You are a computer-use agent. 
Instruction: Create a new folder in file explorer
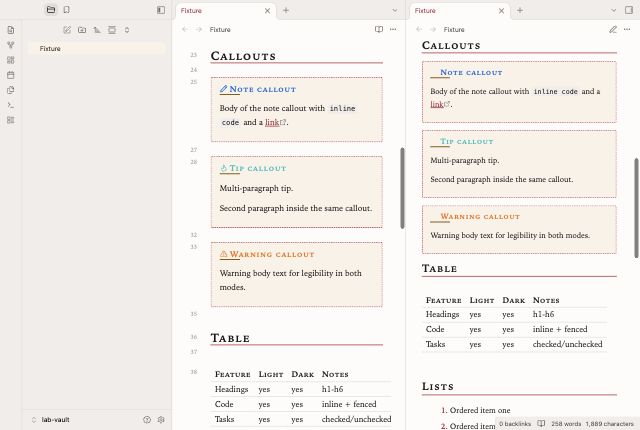pyautogui.click(x=82, y=30)
